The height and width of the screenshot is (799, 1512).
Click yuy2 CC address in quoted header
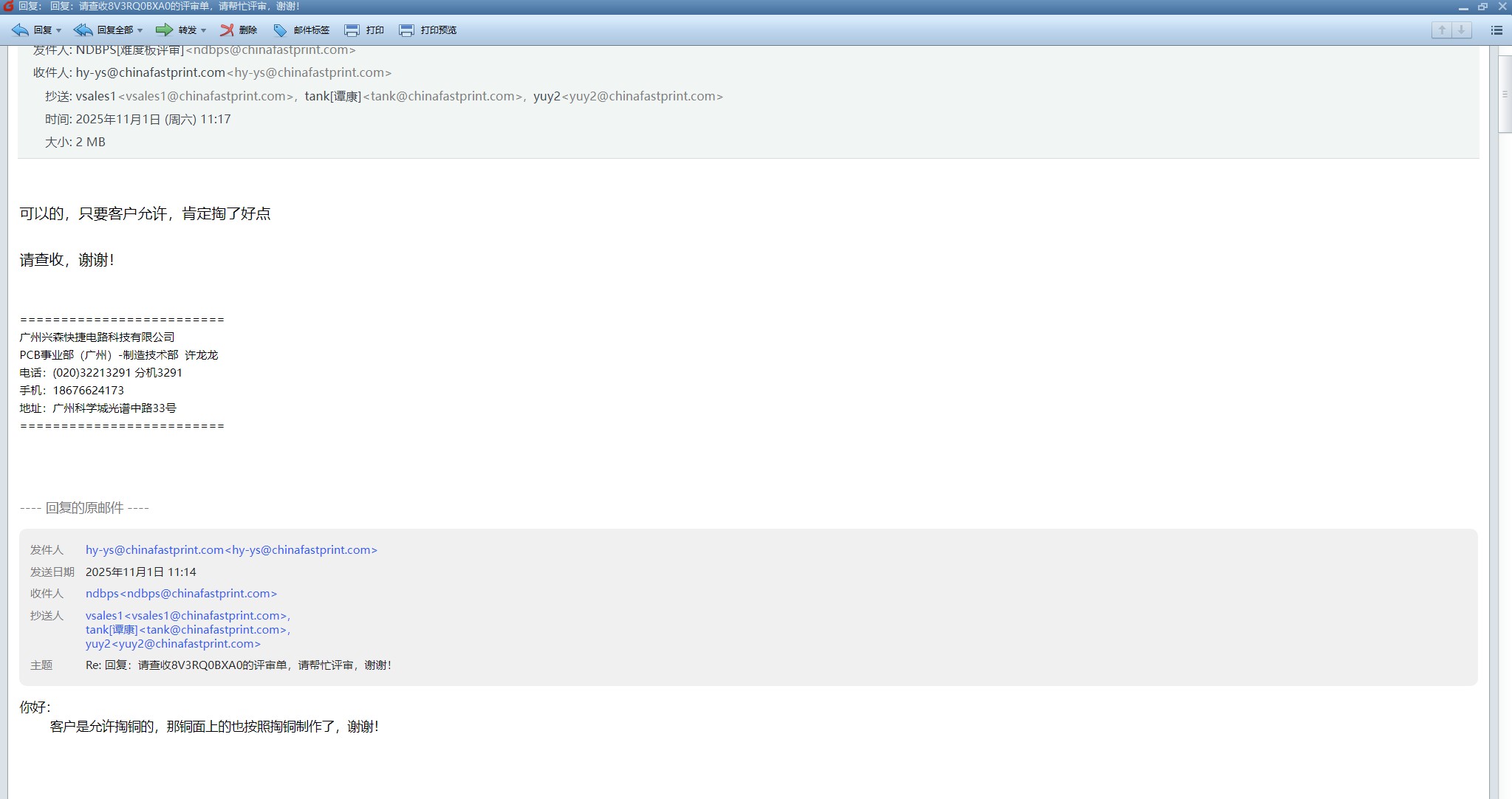[x=173, y=644]
